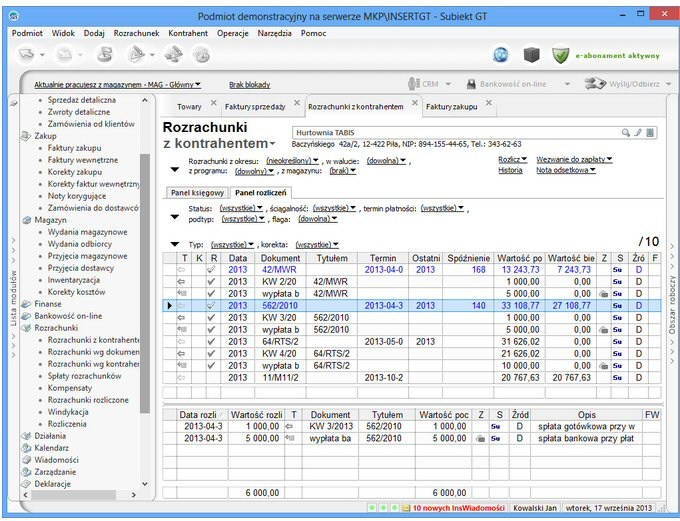Image resolution: width=680 pixels, height=521 pixels.
Task: Click the globe icon in the toolbar
Action: pyautogui.click(x=501, y=54)
